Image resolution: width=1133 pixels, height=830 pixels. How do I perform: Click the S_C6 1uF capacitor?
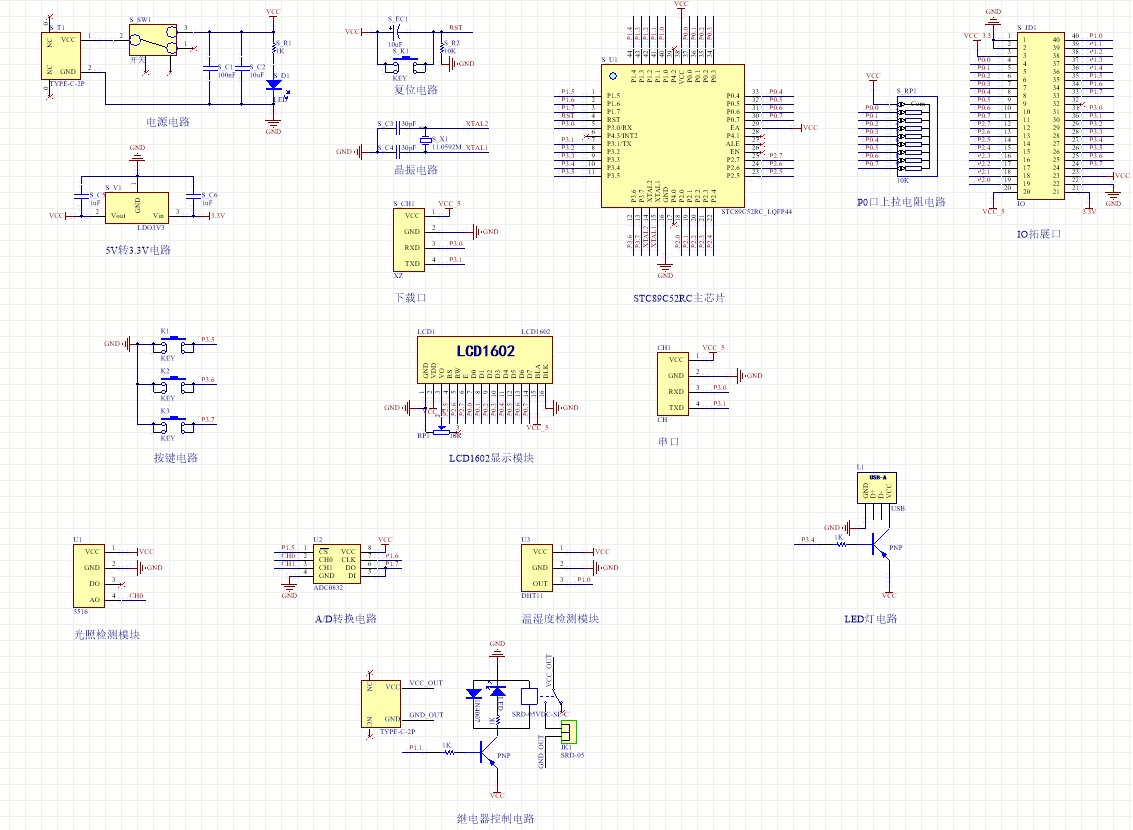pyautogui.click(x=193, y=195)
